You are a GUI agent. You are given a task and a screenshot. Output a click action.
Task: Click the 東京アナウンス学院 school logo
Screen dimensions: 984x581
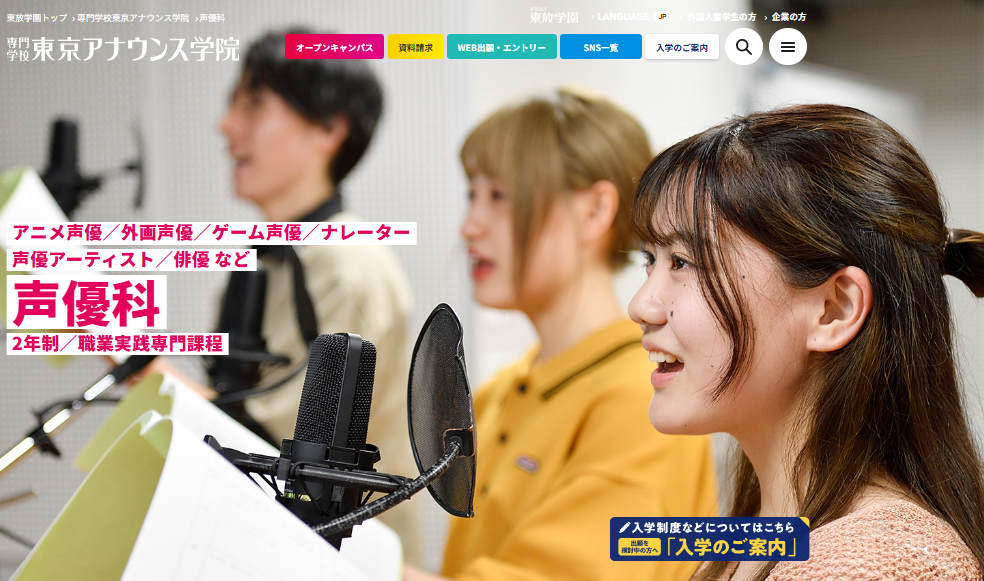[x=123, y=48]
